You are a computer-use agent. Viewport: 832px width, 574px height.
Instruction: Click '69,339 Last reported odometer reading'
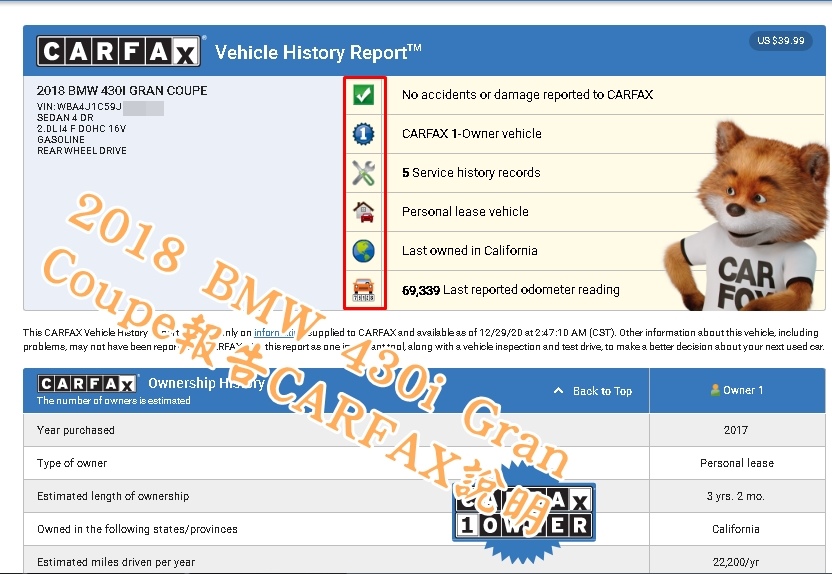point(510,290)
